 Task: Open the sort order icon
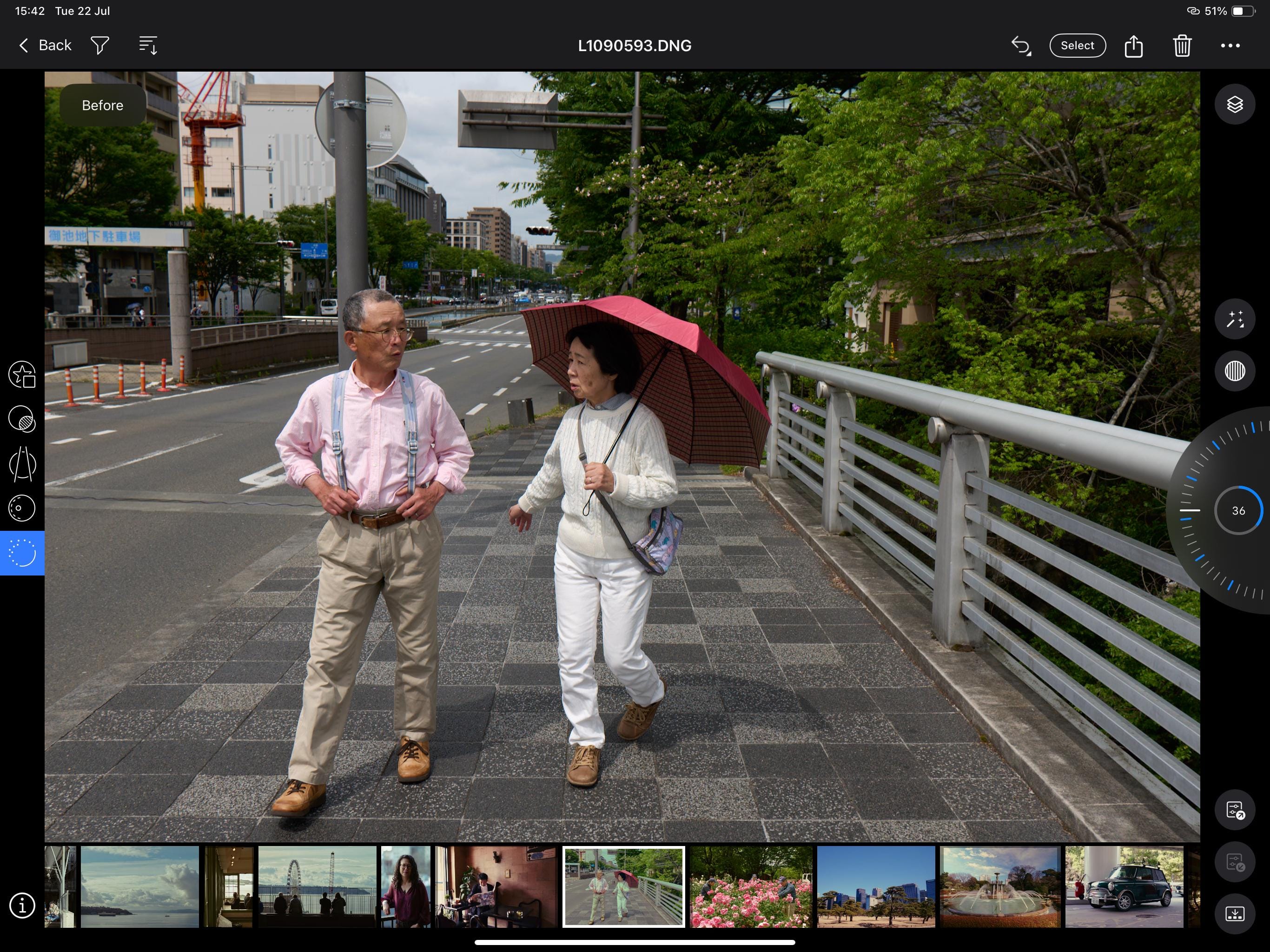(148, 46)
